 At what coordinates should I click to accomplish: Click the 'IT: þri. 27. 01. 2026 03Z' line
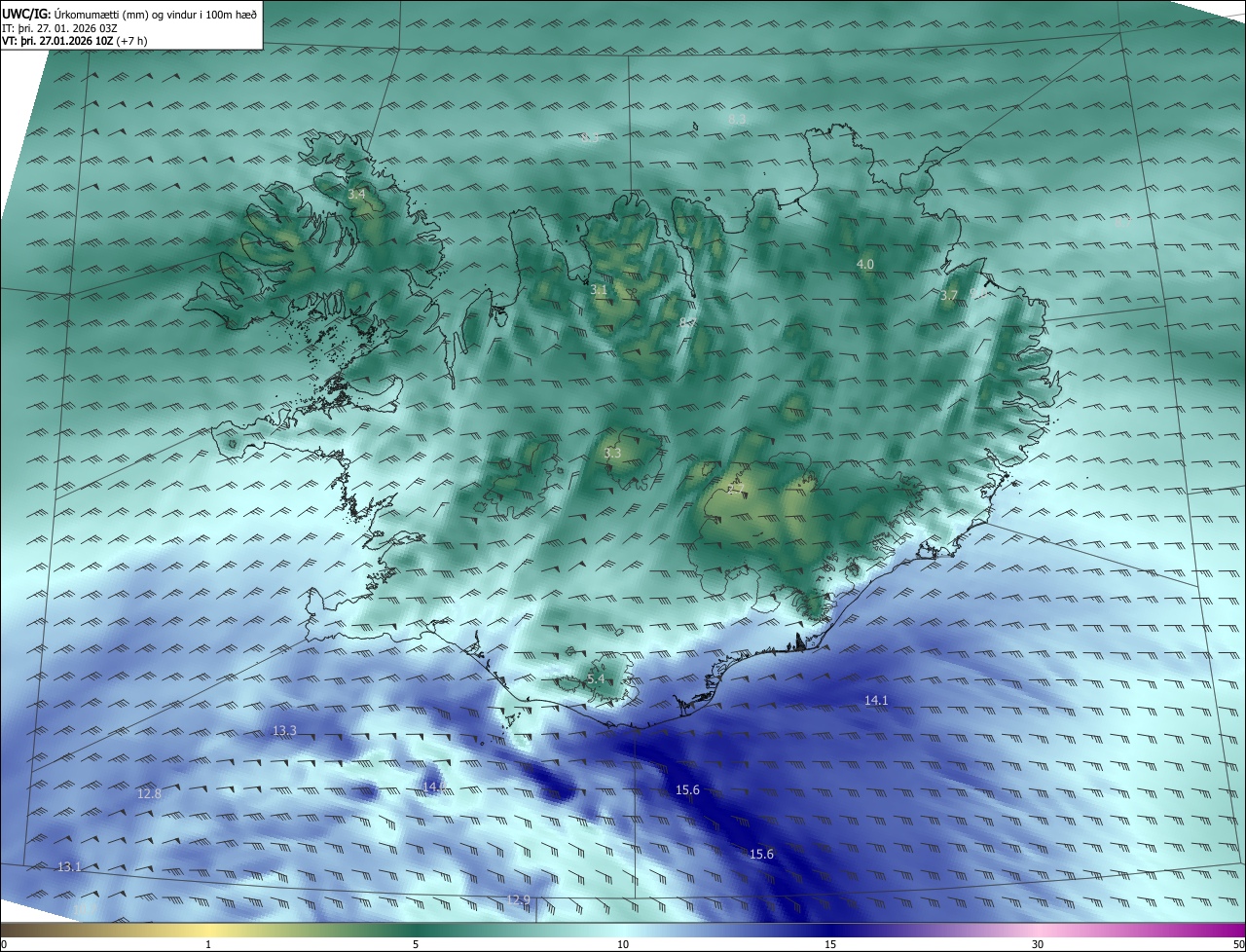pos(60,28)
